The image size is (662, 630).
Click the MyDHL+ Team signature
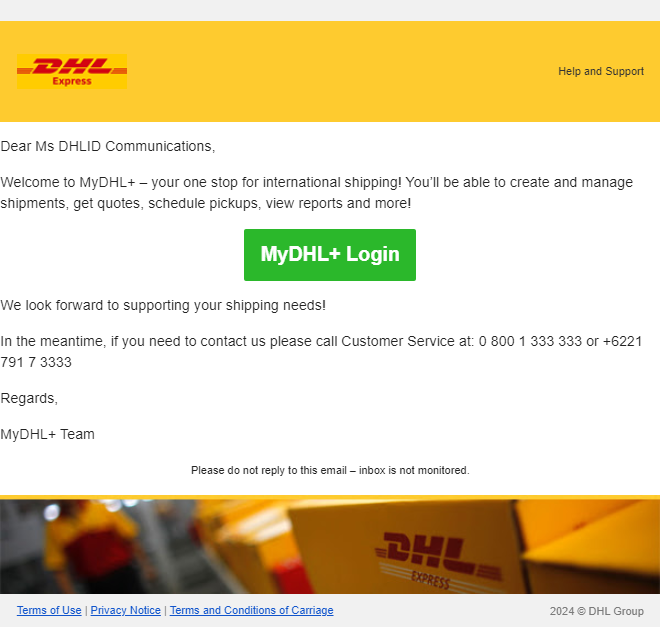point(47,434)
